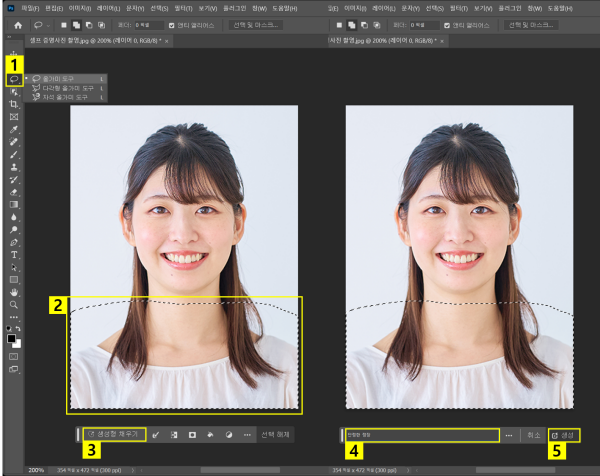
Task: Choose 다각형 올가미 도구 from the flyout
Action: tap(66, 87)
